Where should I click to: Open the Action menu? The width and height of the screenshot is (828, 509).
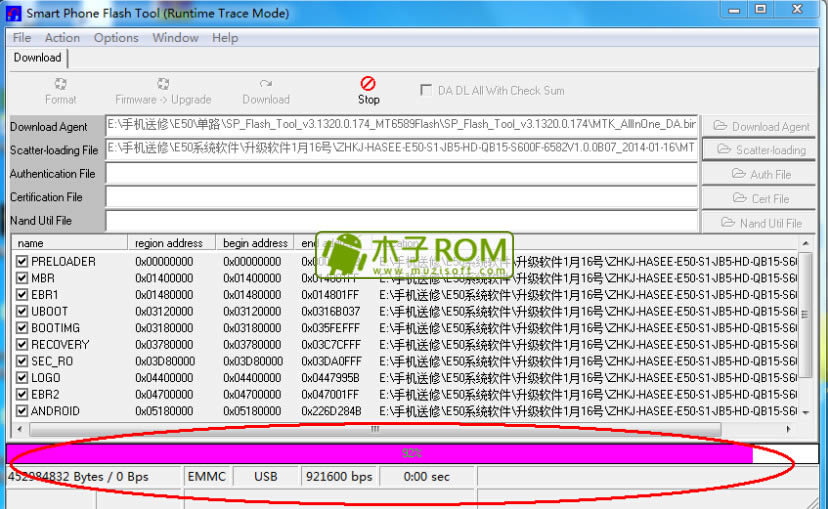coord(62,38)
